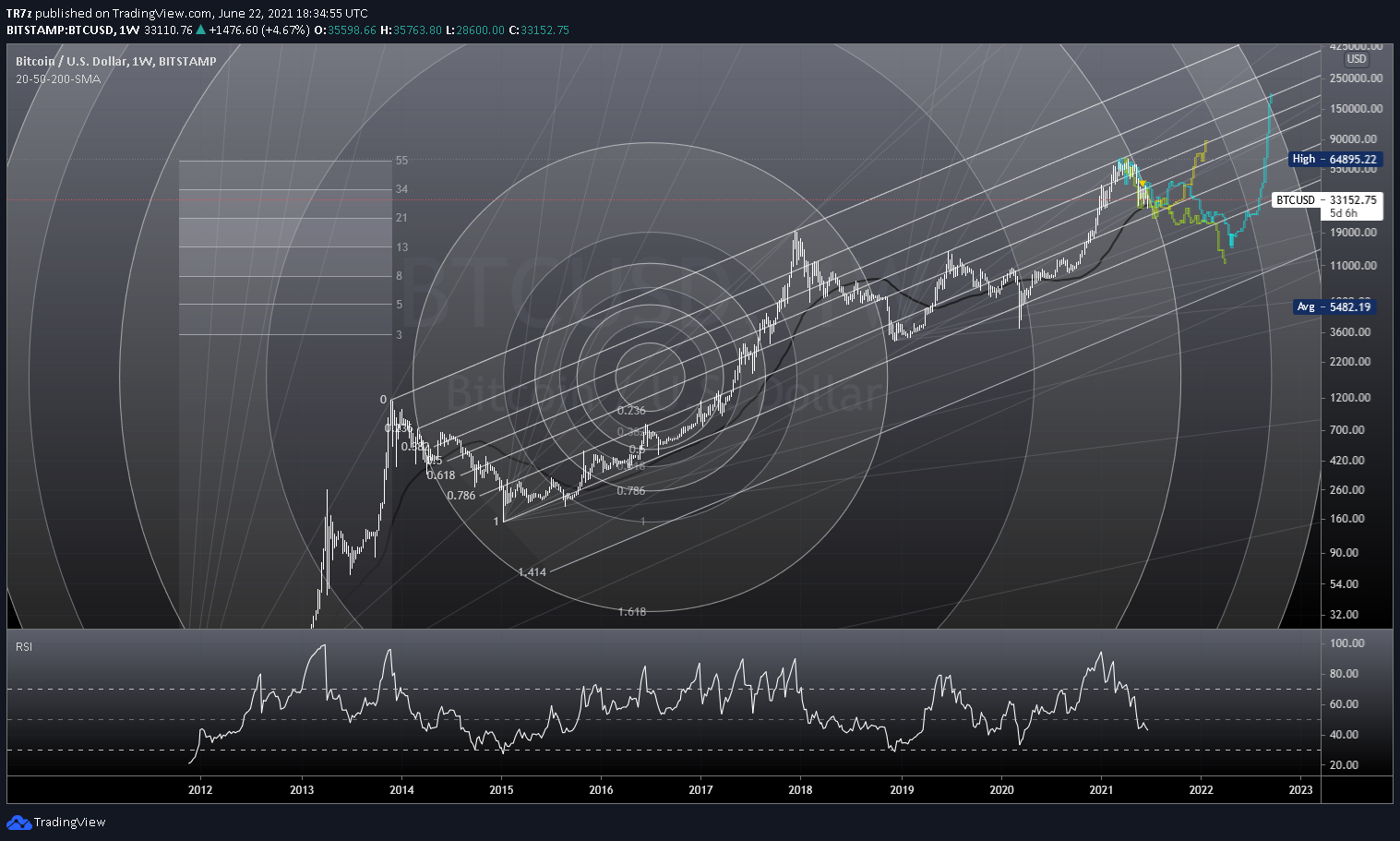Click the 2013 label on the time axis

pos(302,789)
